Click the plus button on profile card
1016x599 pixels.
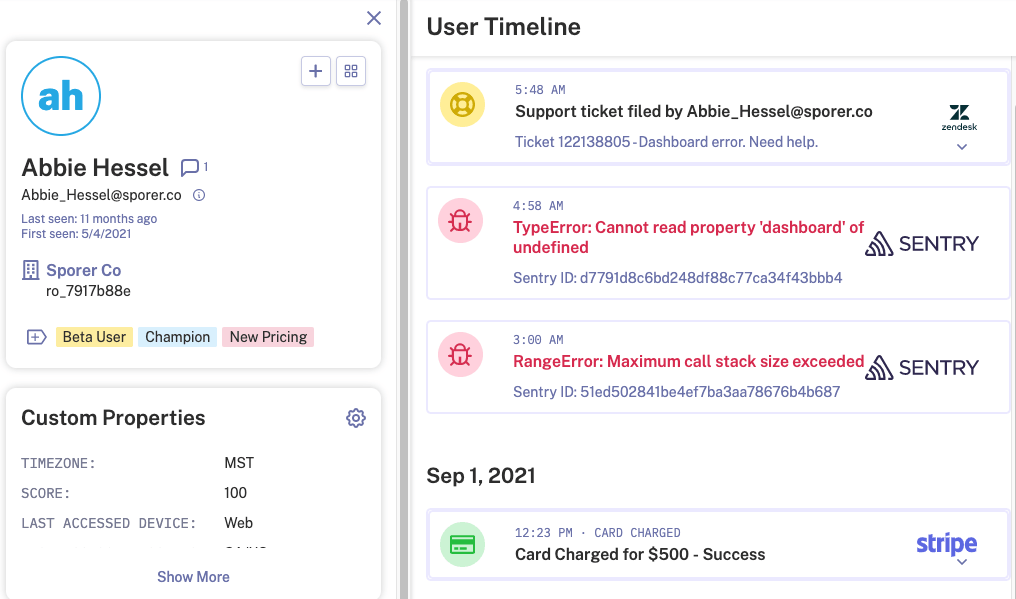(x=316, y=71)
